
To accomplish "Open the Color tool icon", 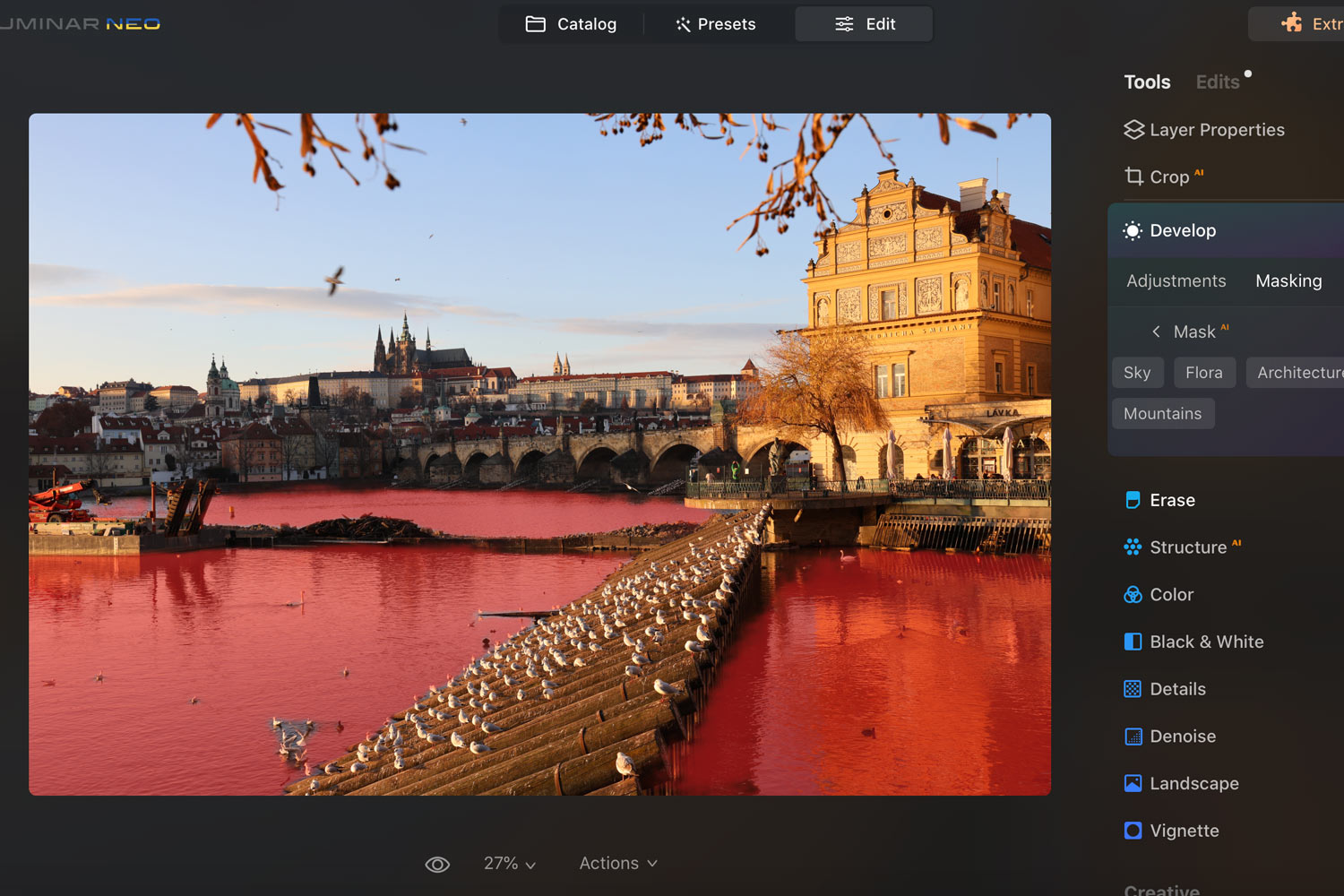I will [1133, 595].
